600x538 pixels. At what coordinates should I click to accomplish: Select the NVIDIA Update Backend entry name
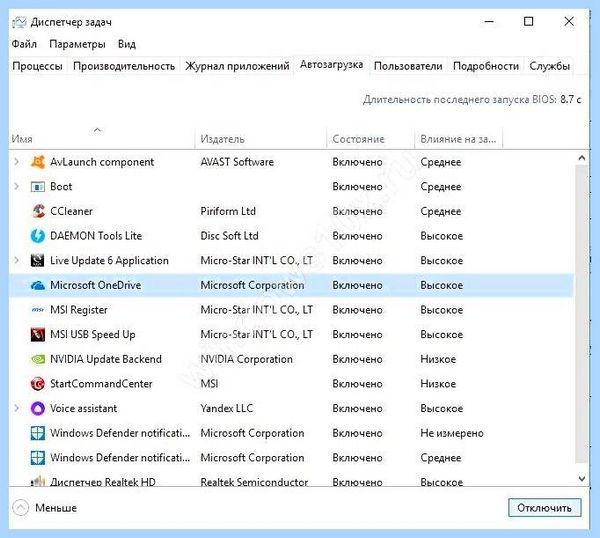click(106, 359)
